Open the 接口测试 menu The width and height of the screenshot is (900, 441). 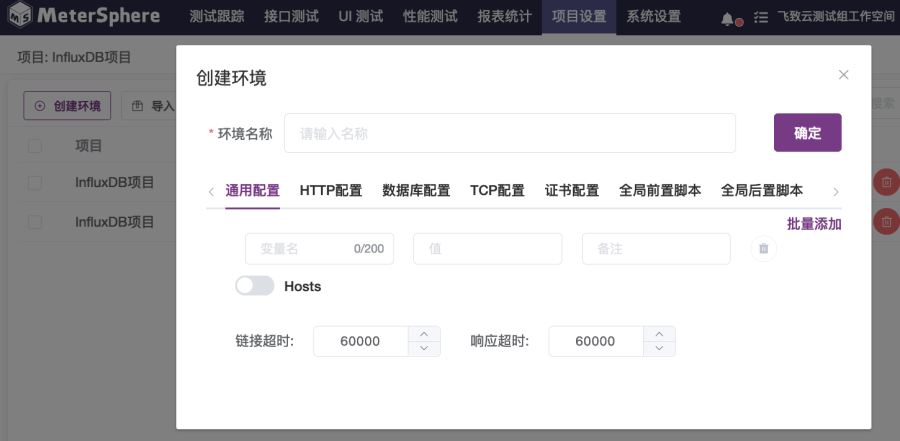[x=292, y=17]
